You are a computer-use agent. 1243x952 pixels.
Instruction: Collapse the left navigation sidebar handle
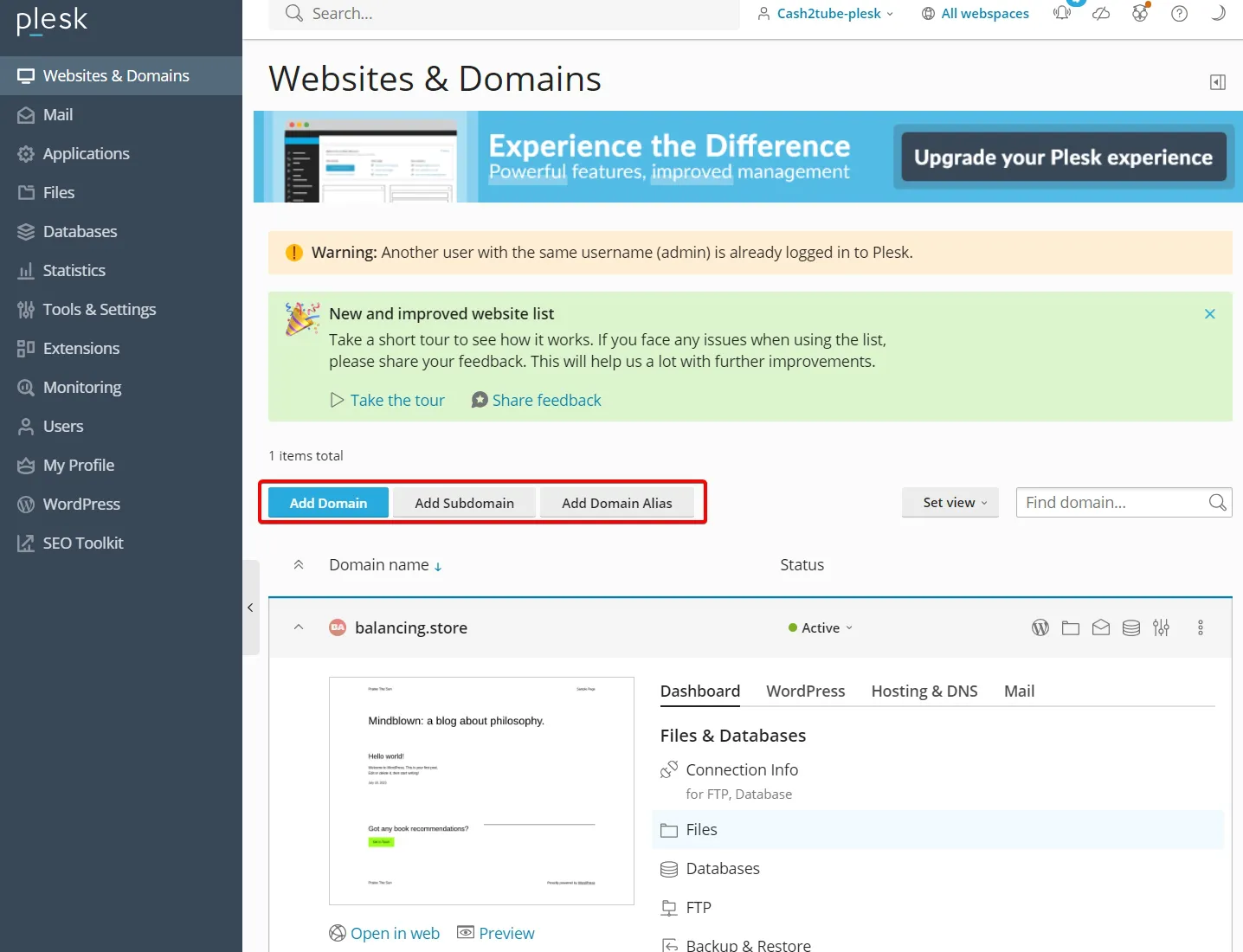click(x=250, y=608)
